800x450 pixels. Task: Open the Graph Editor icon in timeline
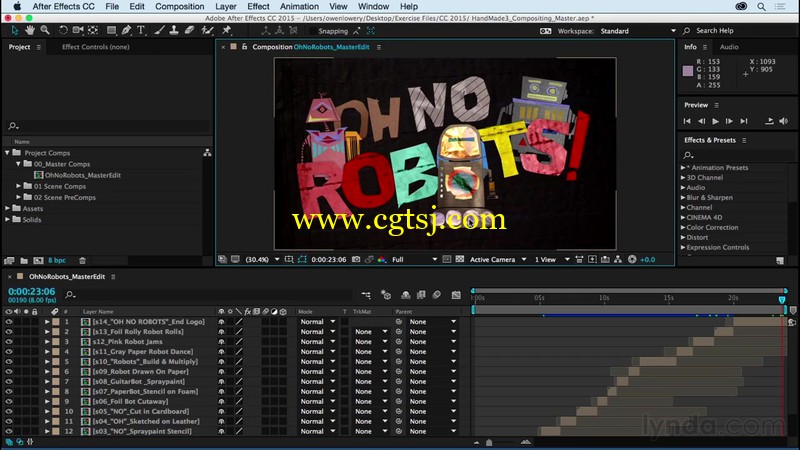[456, 295]
